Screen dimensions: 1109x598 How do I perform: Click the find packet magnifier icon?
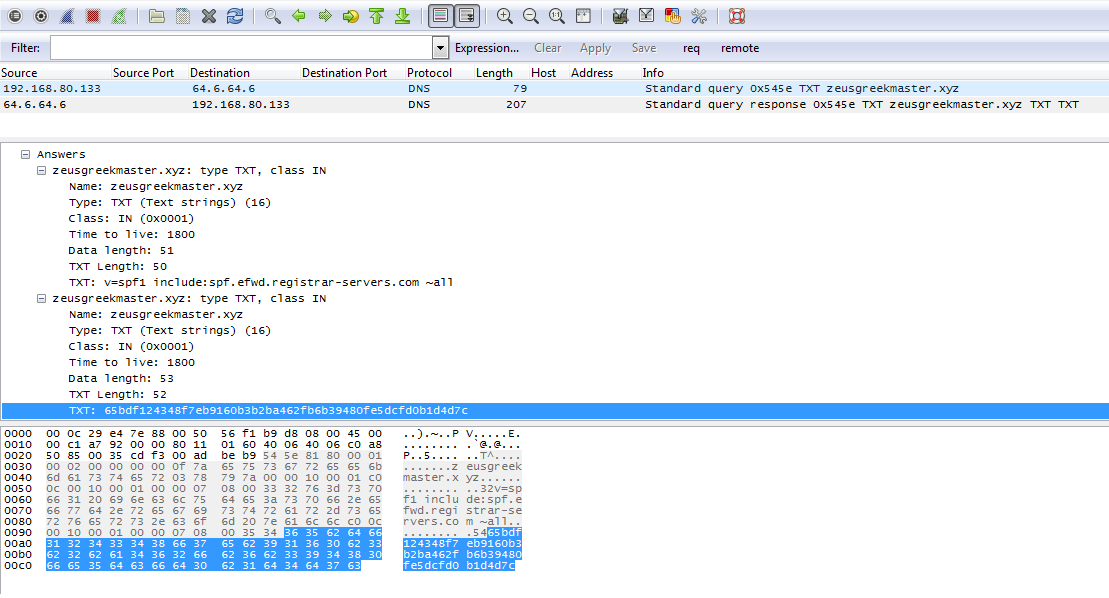[272, 16]
